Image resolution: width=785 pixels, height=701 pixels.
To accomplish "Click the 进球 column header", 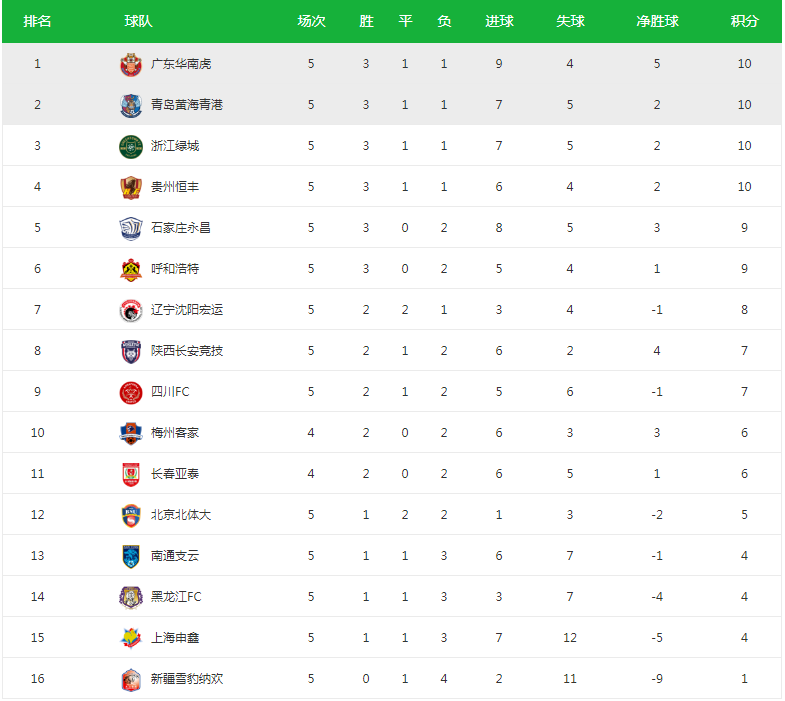I will tap(499, 21).
